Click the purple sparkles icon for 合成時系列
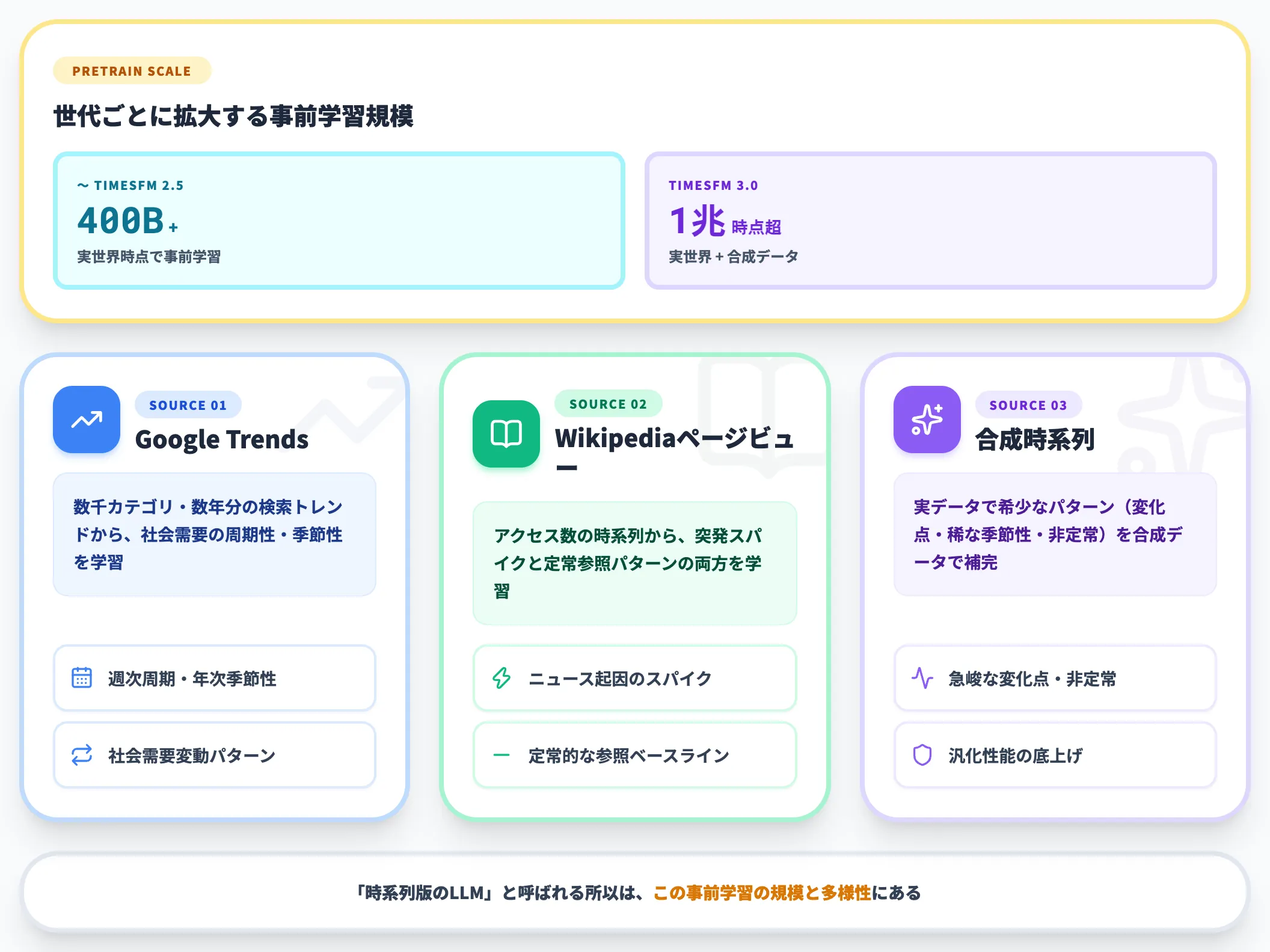This screenshot has width=1270, height=952. (927, 420)
